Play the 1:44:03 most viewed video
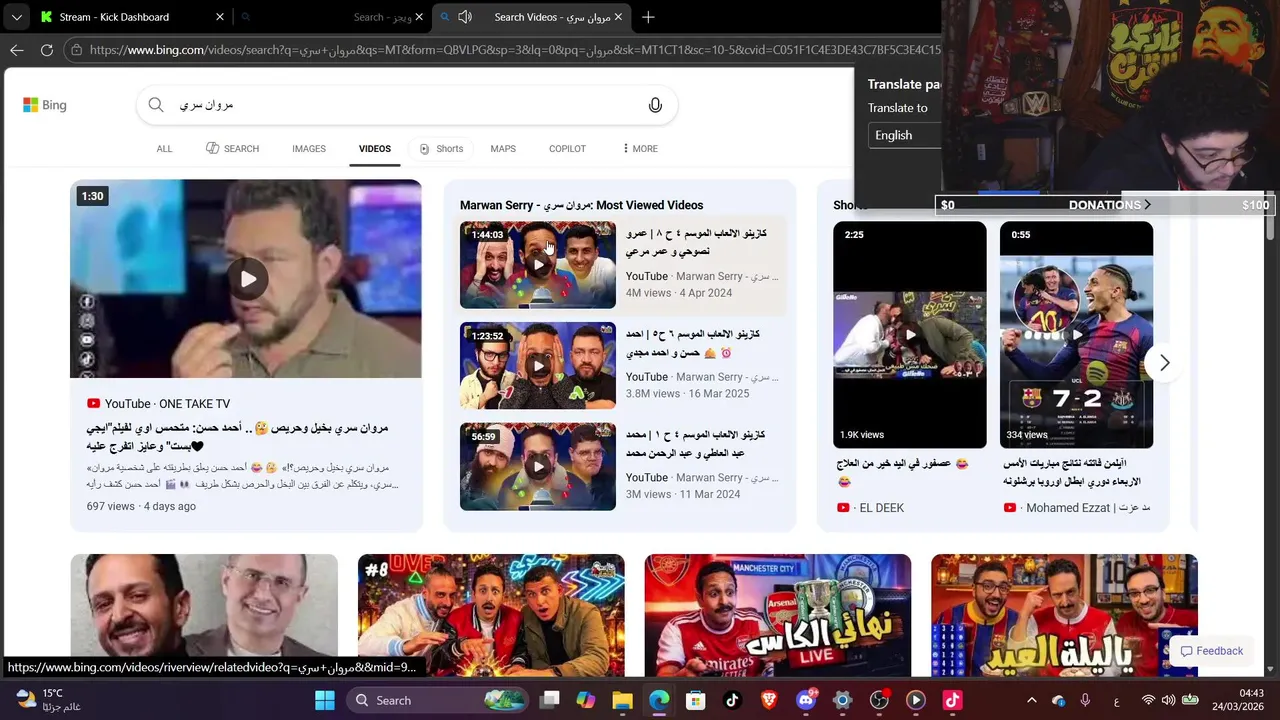 coord(538,265)
